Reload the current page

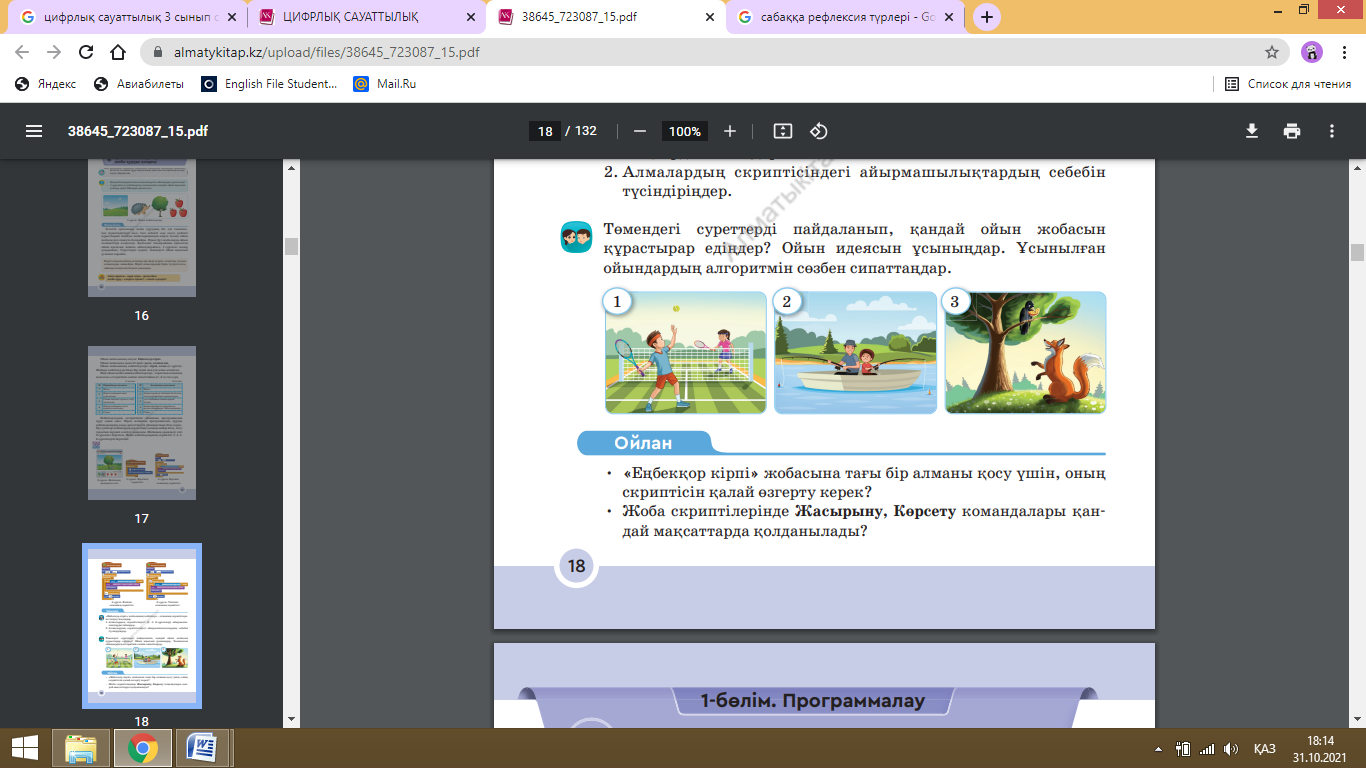pos(86,52)
